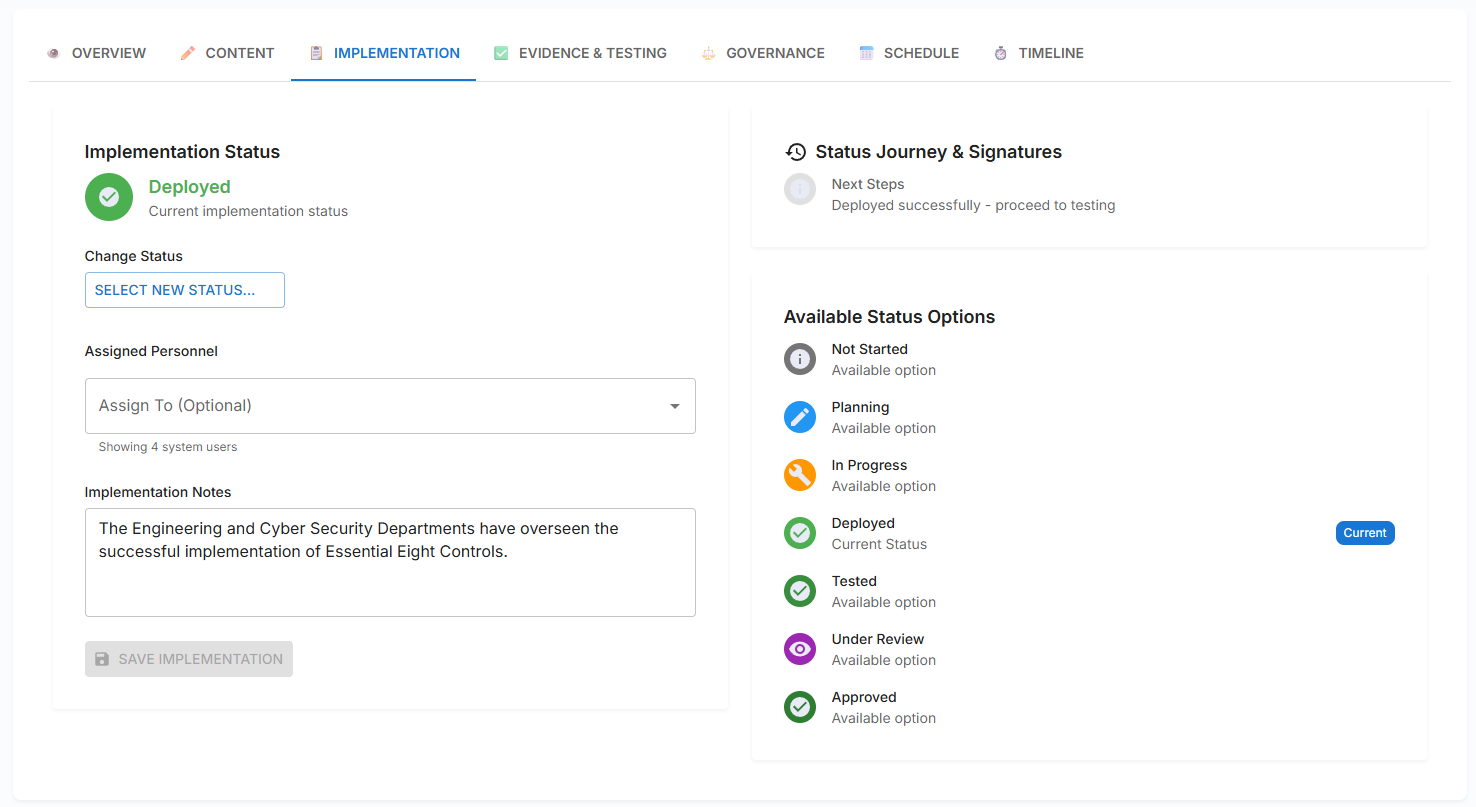1476x807 pixels.
Task: Click the Tested checkmark icon
Action: tap(800, 591)
